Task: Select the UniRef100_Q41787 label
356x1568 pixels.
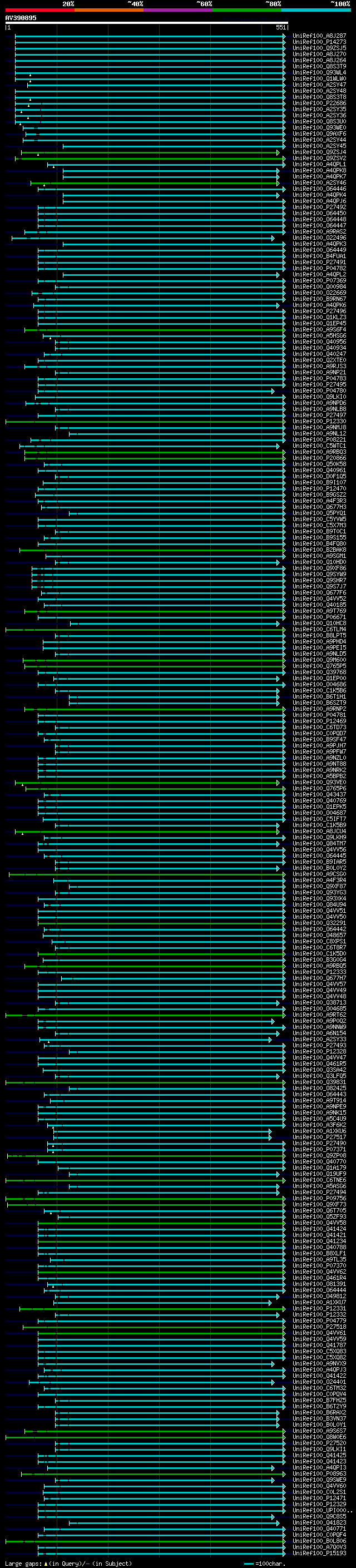Action: 319,1345
